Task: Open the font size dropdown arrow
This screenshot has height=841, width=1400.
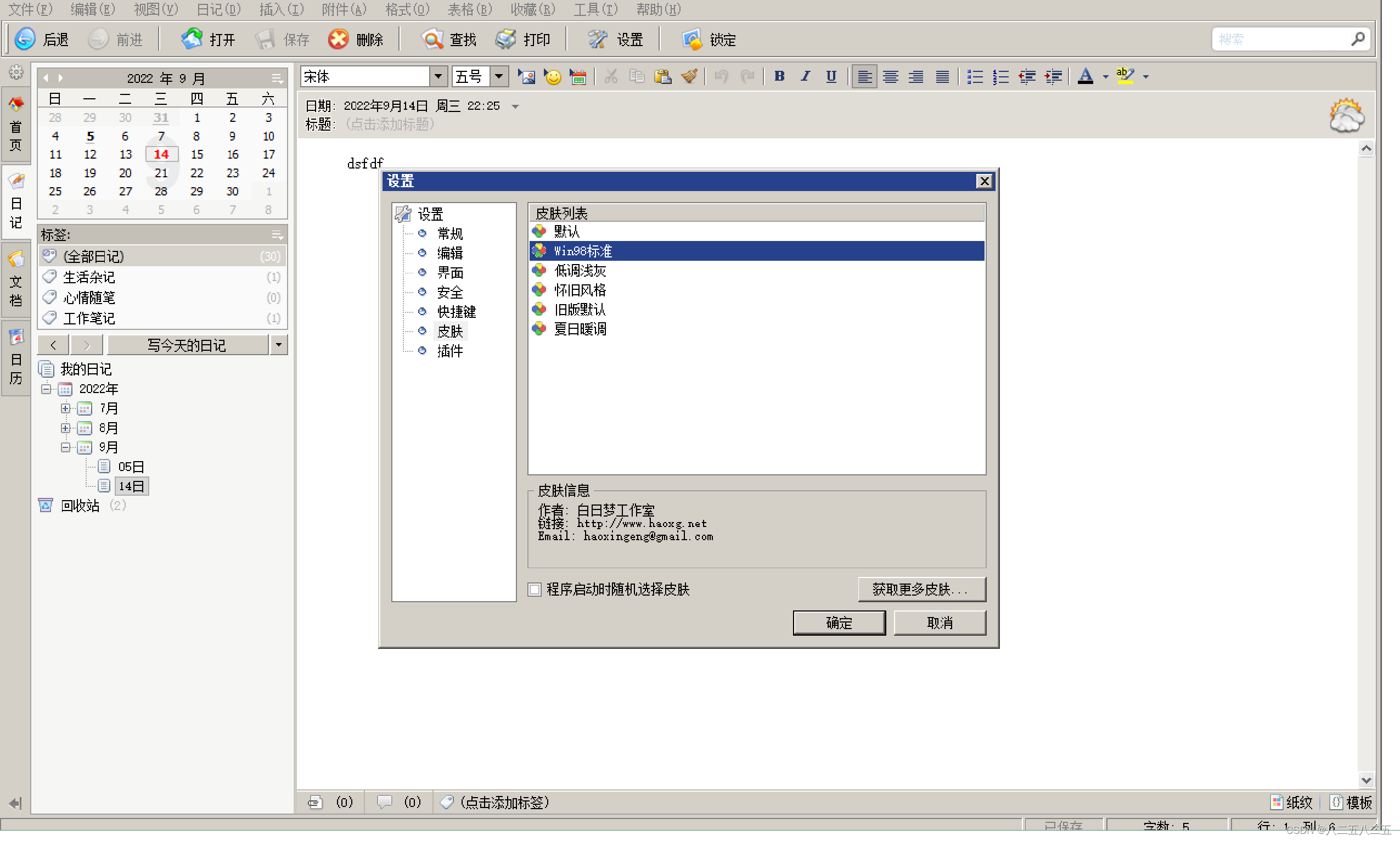Action: (x=498, y=76)
